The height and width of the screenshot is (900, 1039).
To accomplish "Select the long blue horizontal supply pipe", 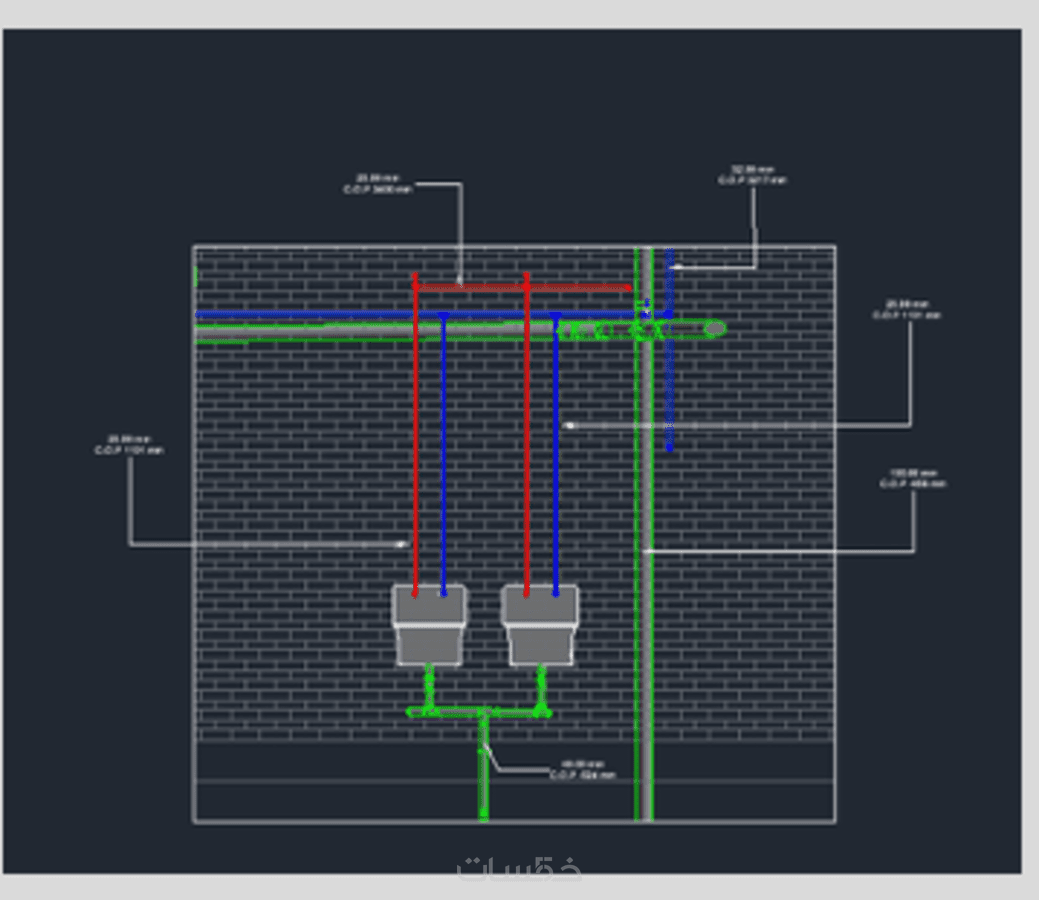I will click(415, 315).
